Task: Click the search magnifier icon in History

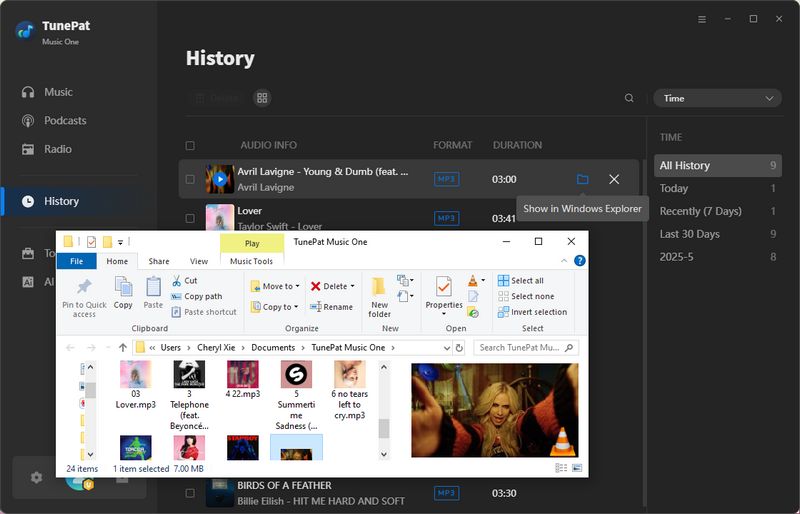Action: [629, 98]
